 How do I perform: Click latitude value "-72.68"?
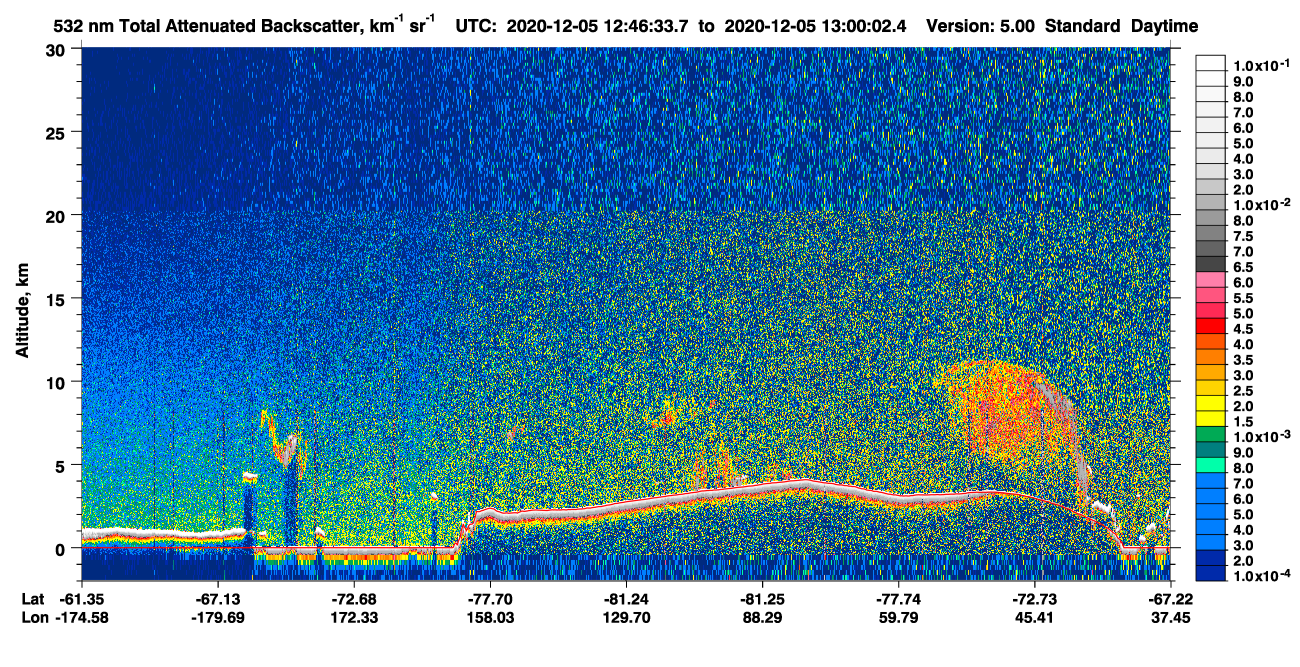click(x=354, y=598)
